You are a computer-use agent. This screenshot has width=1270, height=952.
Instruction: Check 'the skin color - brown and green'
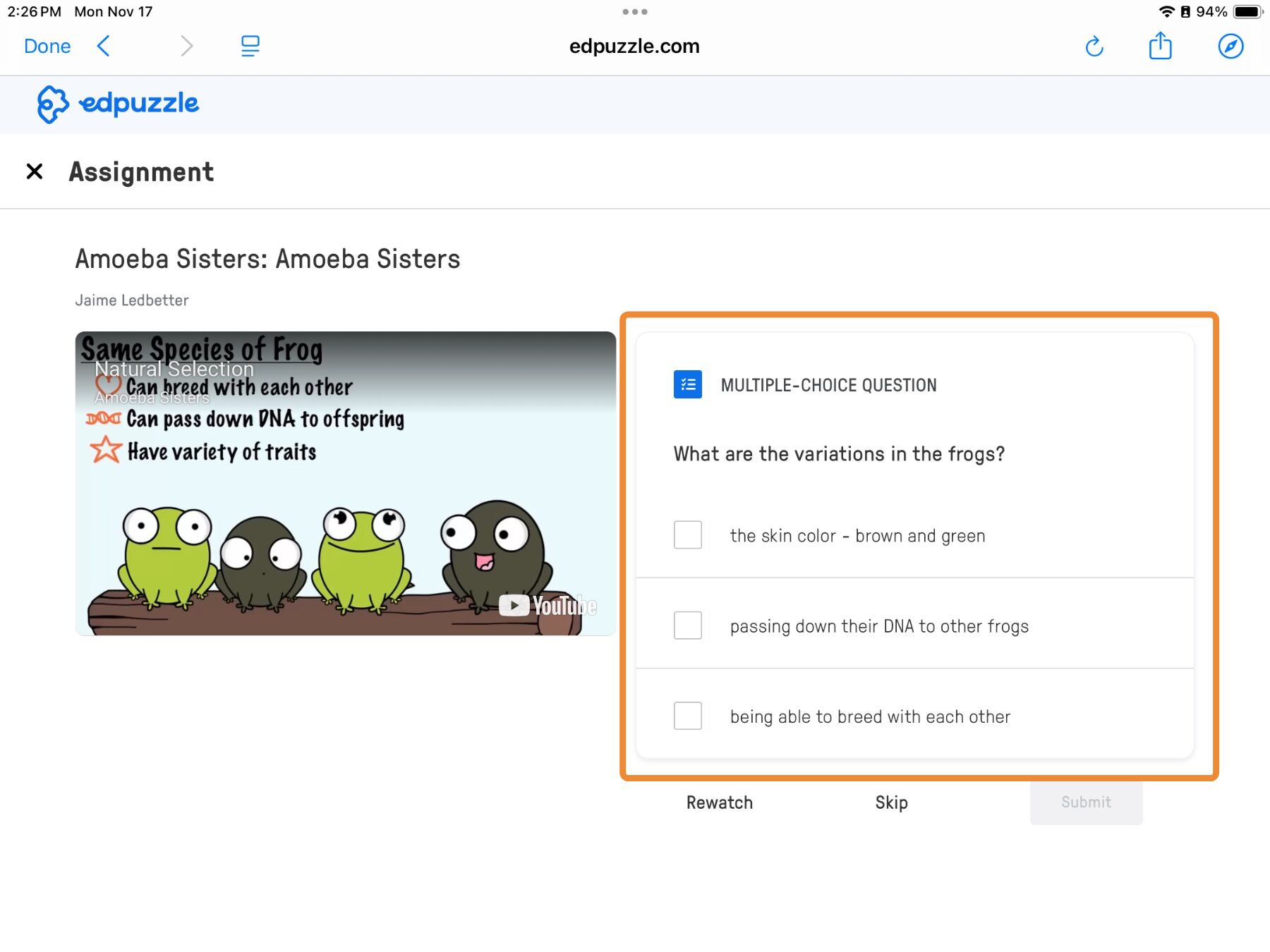[x=687, y=535]
